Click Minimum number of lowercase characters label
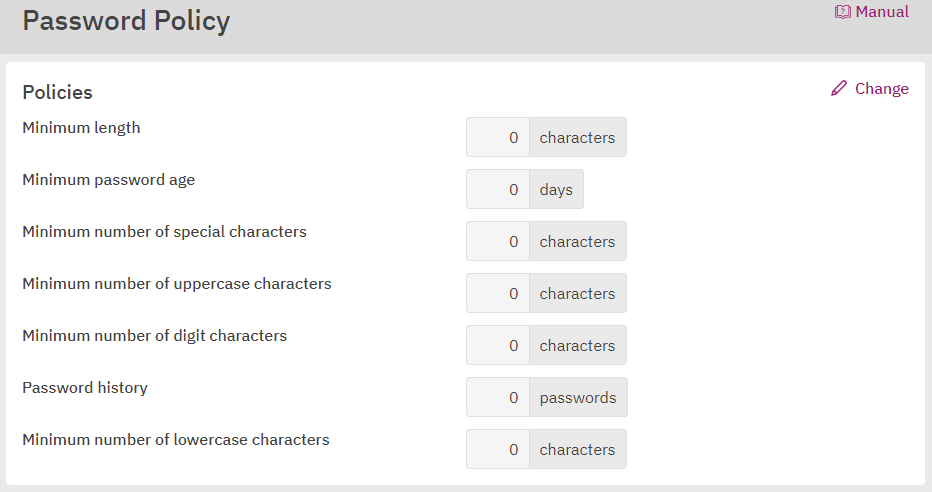The width and height of the screenshot is (932, 492). click(x=176, y=440)
